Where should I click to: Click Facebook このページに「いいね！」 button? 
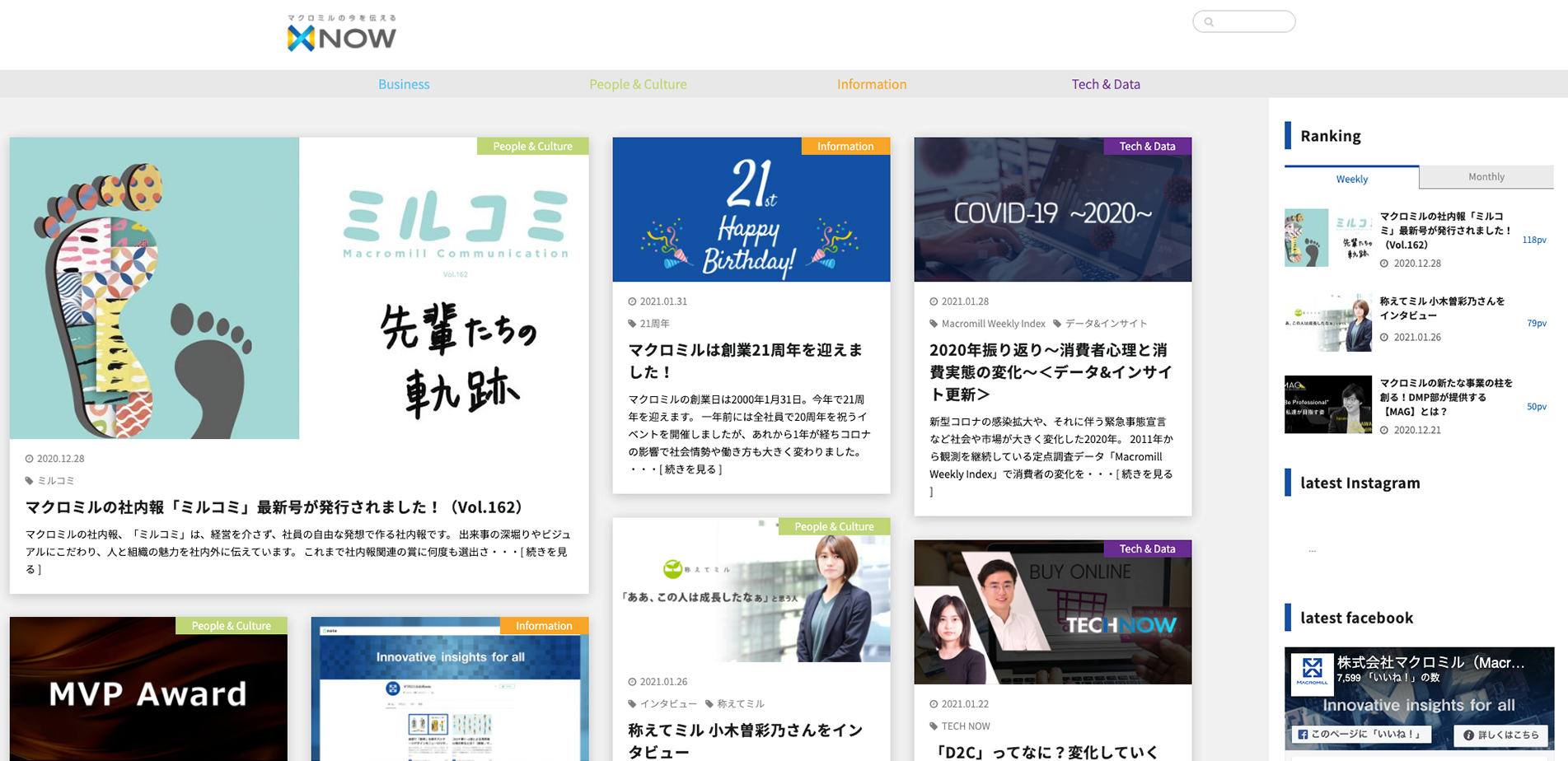(x=1361, y=734)
